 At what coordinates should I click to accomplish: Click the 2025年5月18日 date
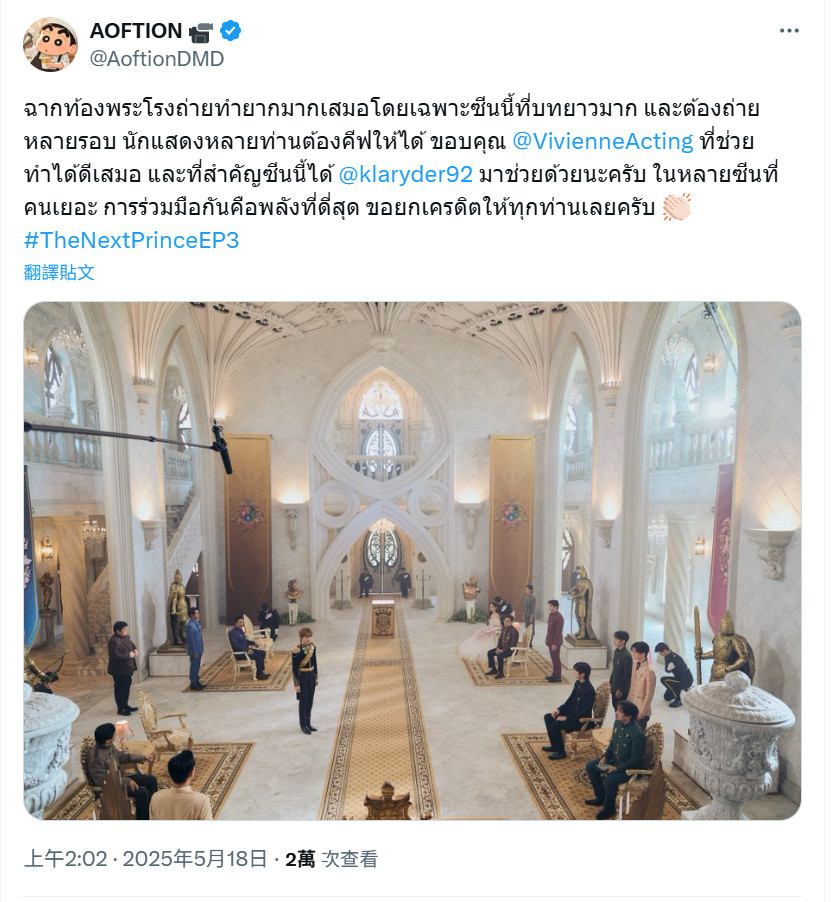pyautogui.click(x=195, y=859)
